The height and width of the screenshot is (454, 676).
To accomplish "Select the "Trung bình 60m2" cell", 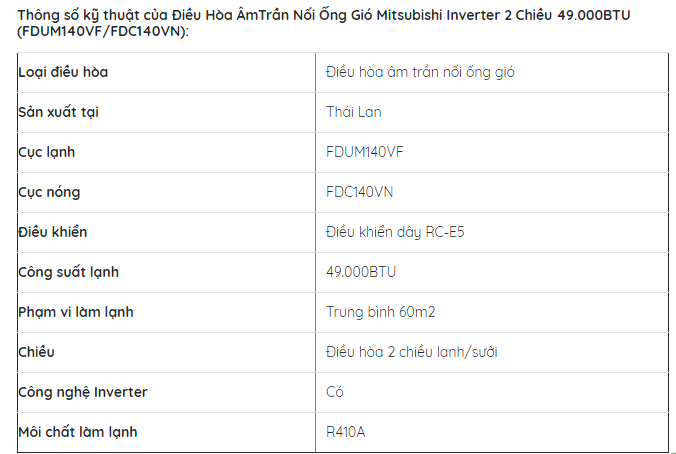I will [380, 312].
